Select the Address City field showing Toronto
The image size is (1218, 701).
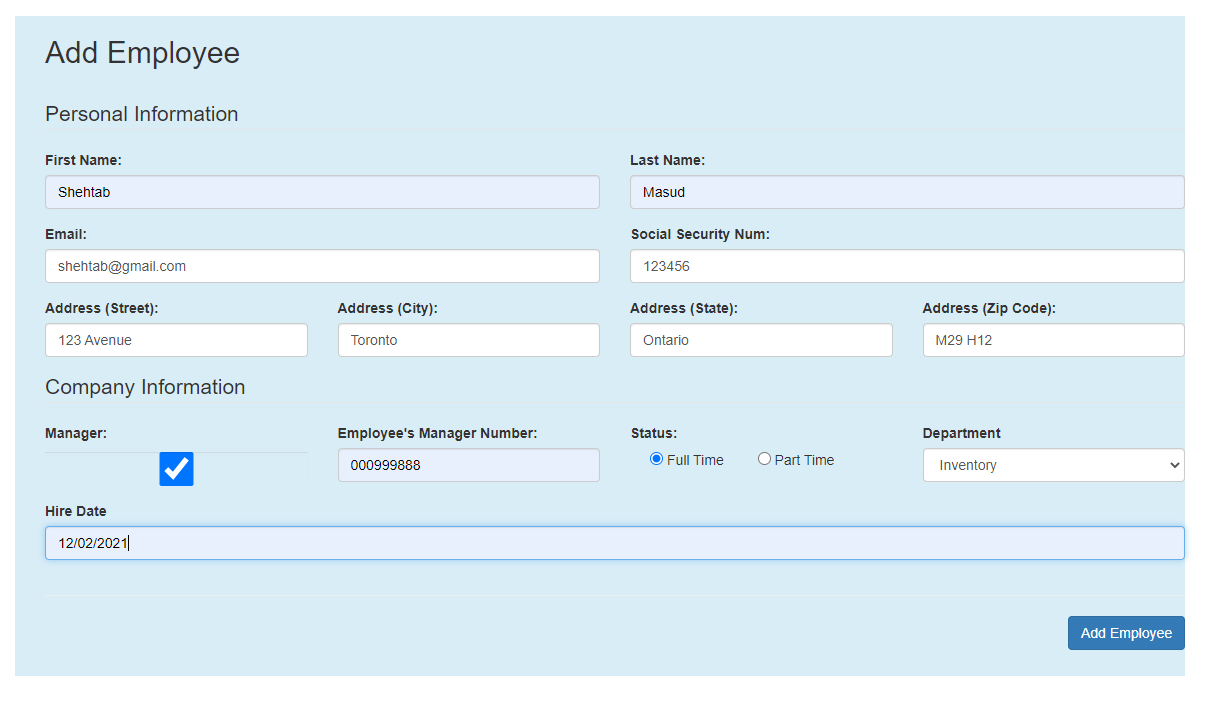point(468,340)
